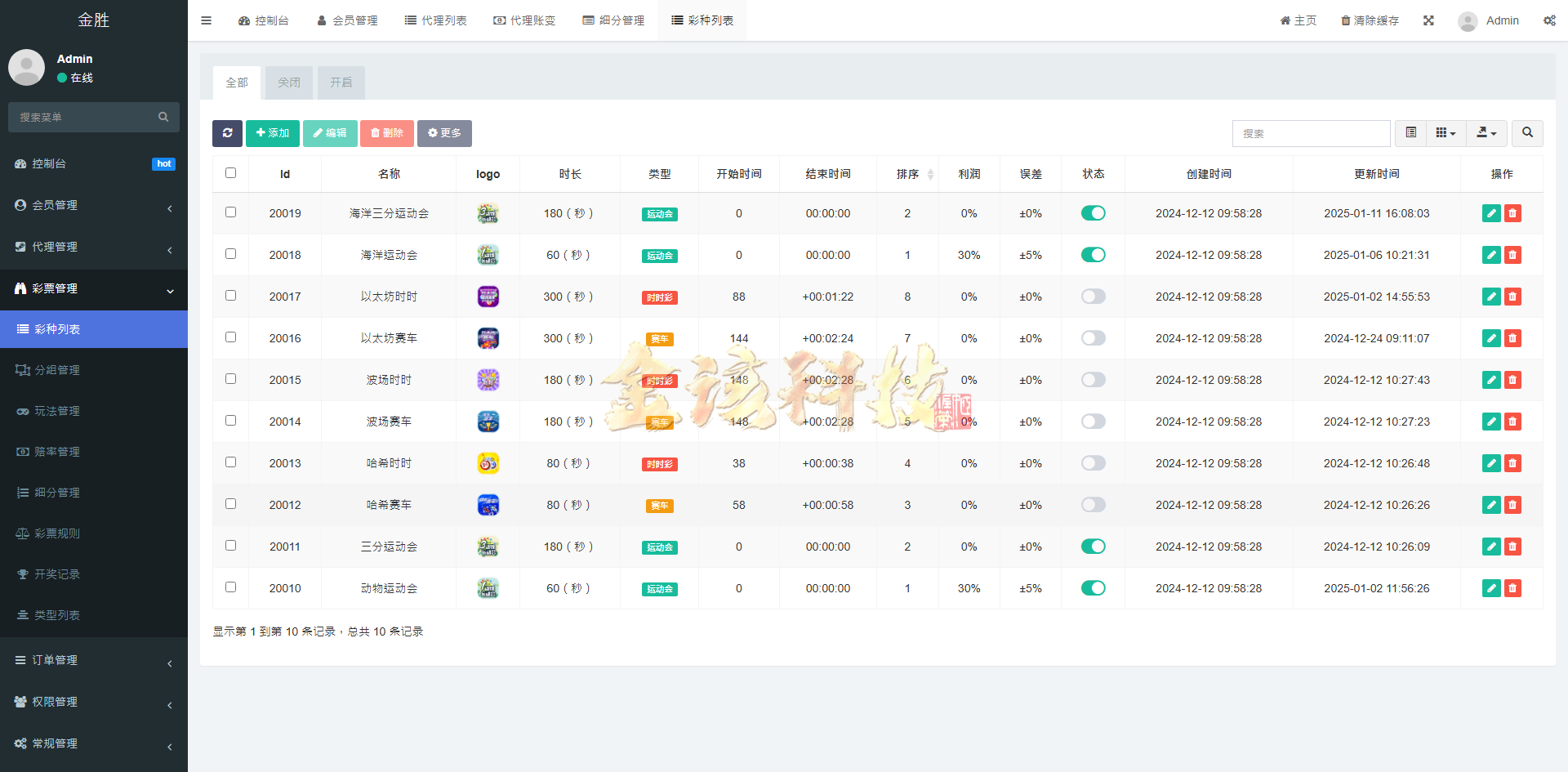Focus the 搜索菜单 sidebar input

point(82,117)
